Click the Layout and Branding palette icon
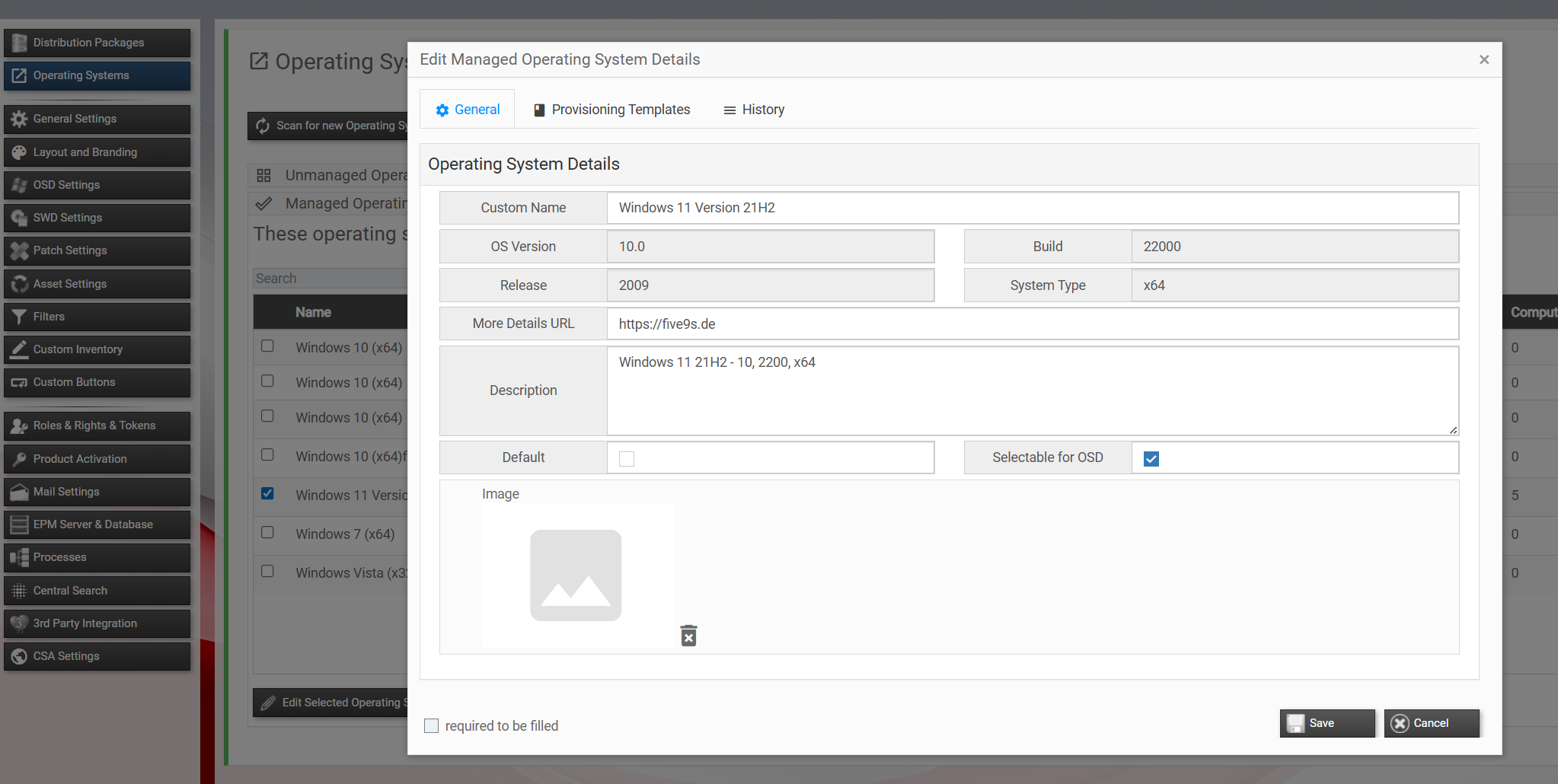 pyautogui.click(x=19, y=152)
